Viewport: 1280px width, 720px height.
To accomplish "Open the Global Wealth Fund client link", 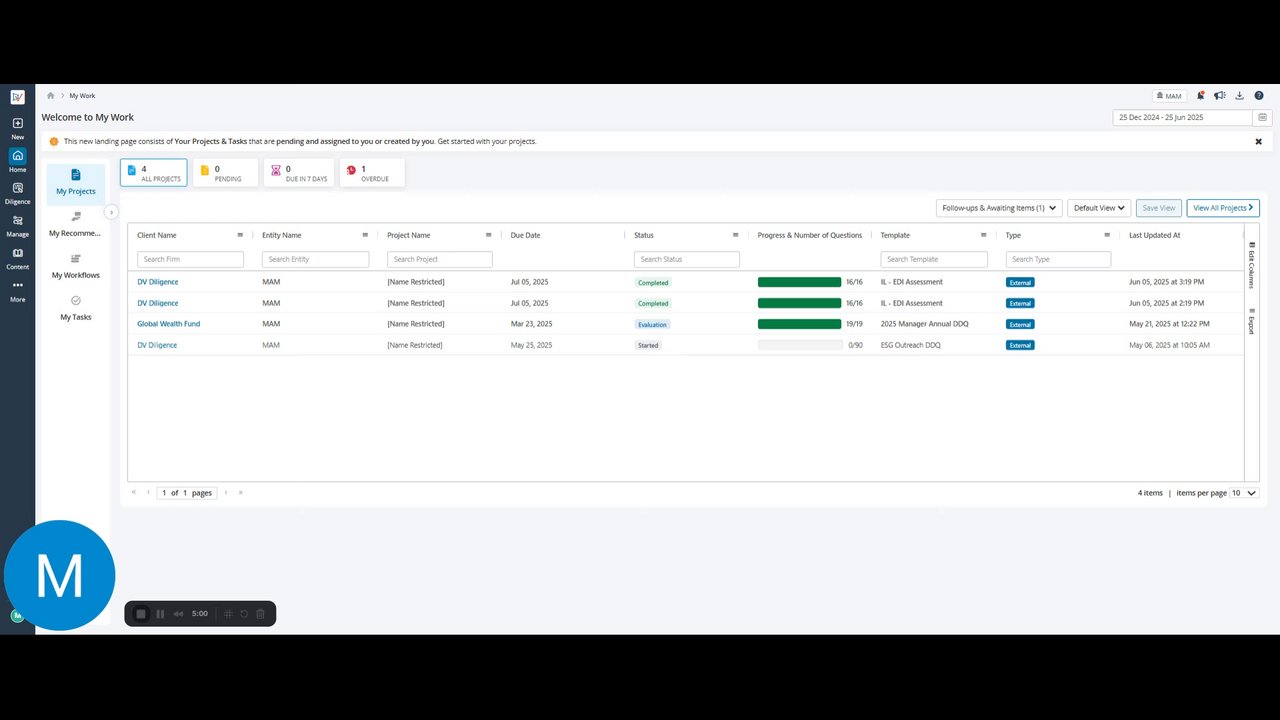I will tap(169, 324).
